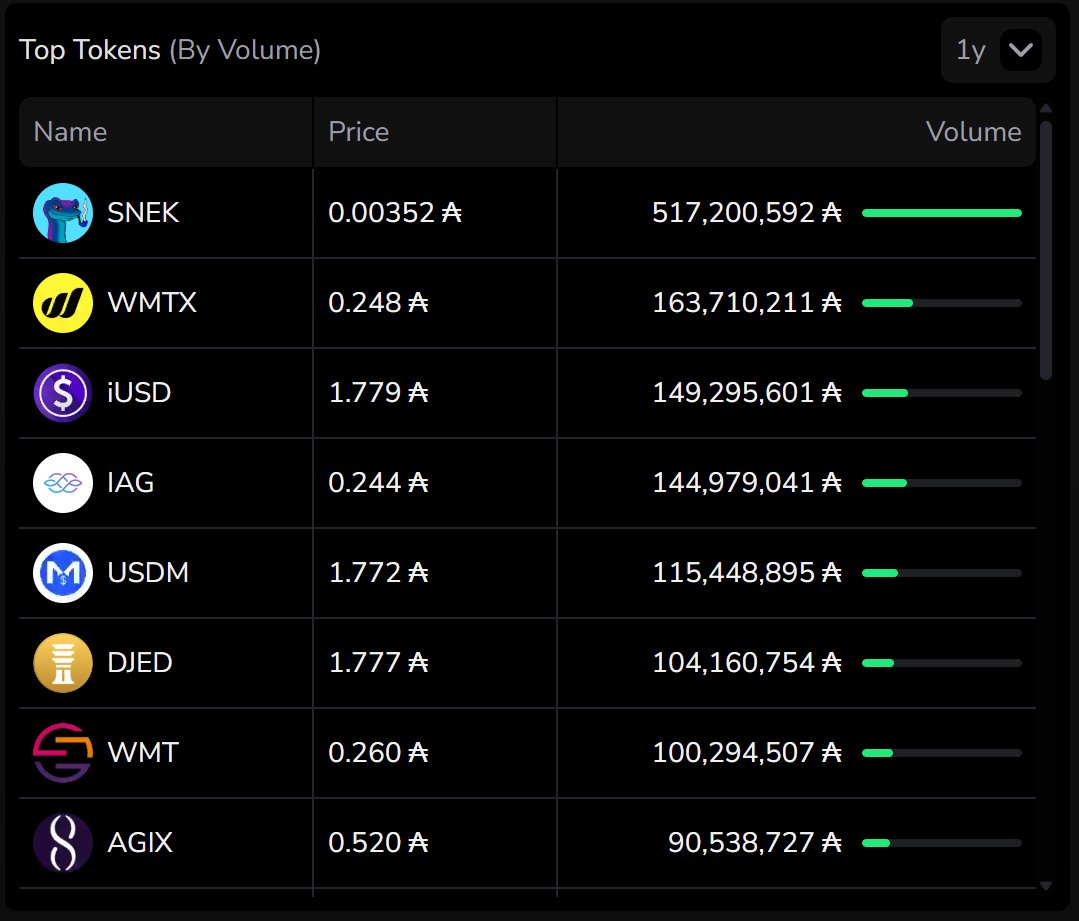Image resolution: width=1079 pixels, height=921 pixels.
Task: Select the DJED token name
Action: (x=140, y=663)
